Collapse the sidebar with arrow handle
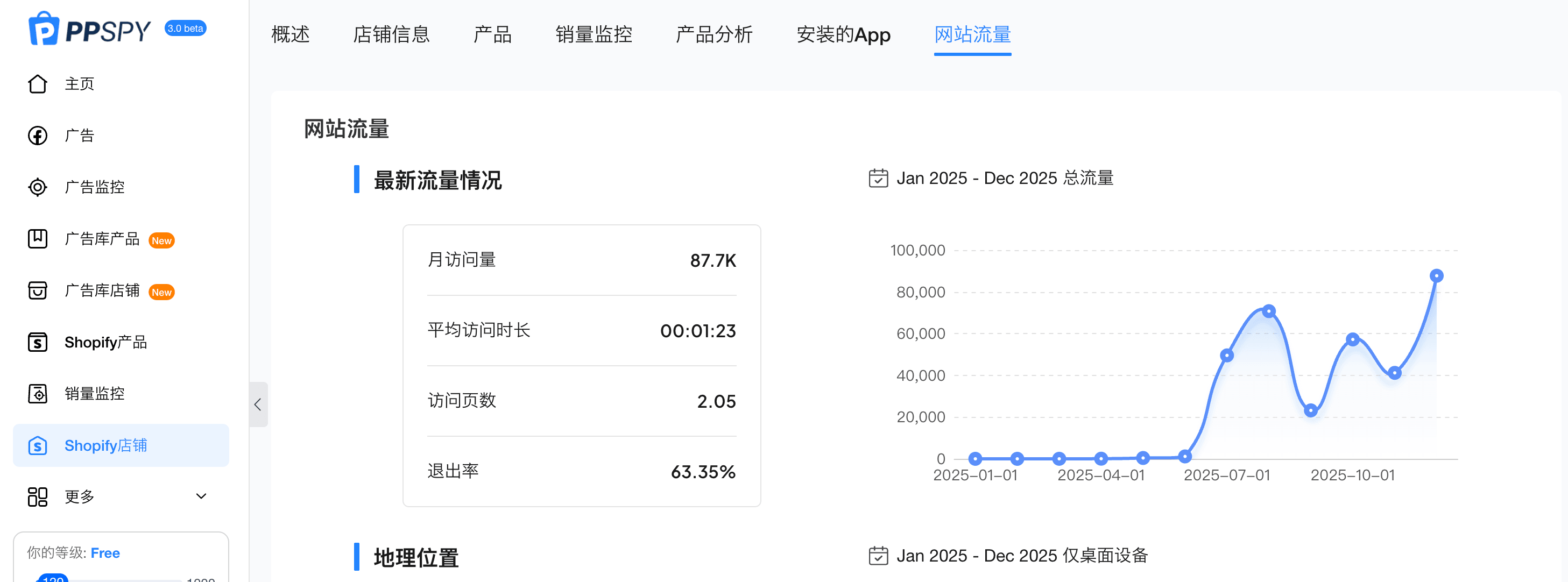 (x=258, y=404)
